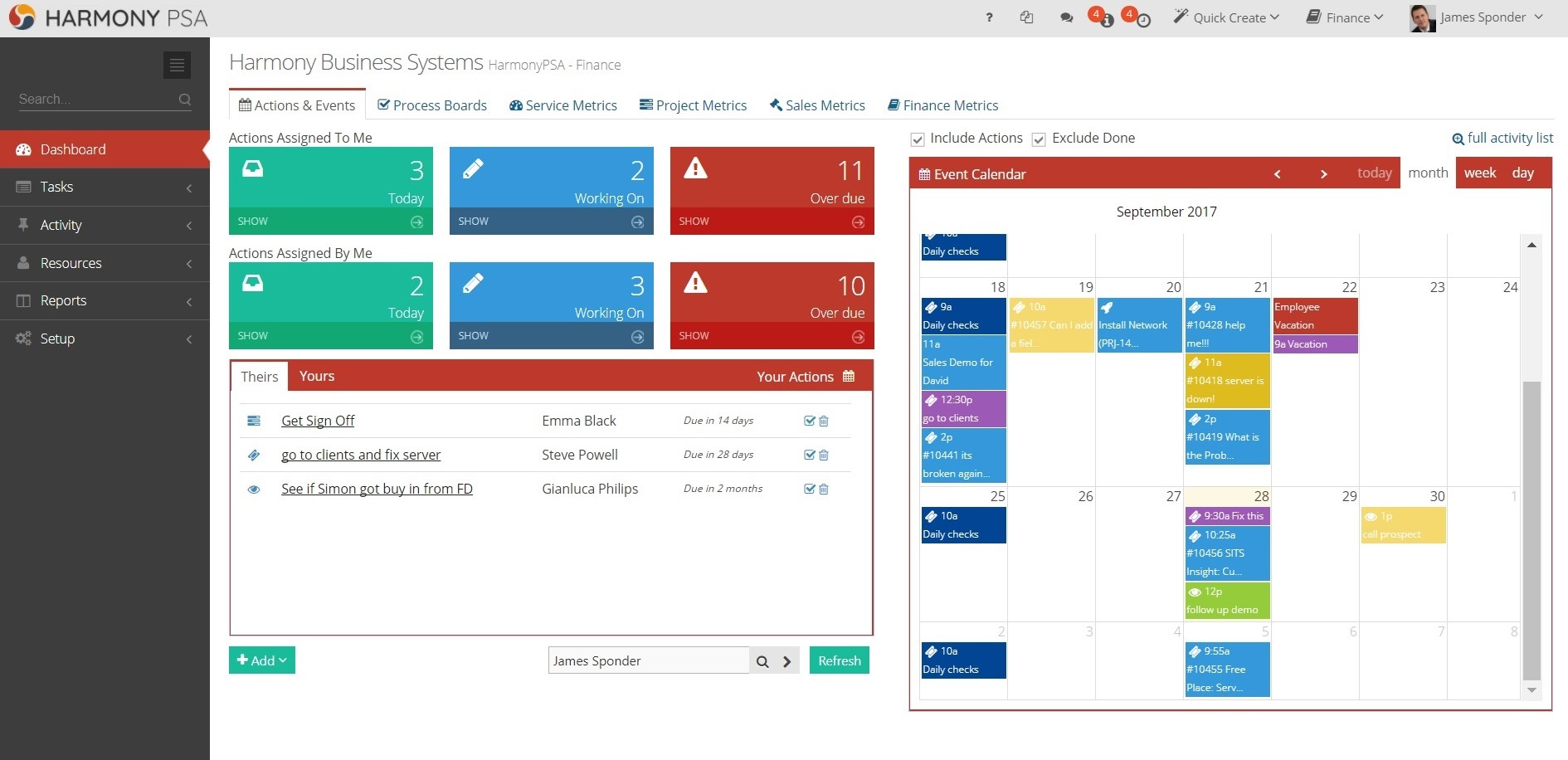This screenshot has height=760, width=1568.
Task: Switch to the Finance Metrics tab
Action: [942, 105]
